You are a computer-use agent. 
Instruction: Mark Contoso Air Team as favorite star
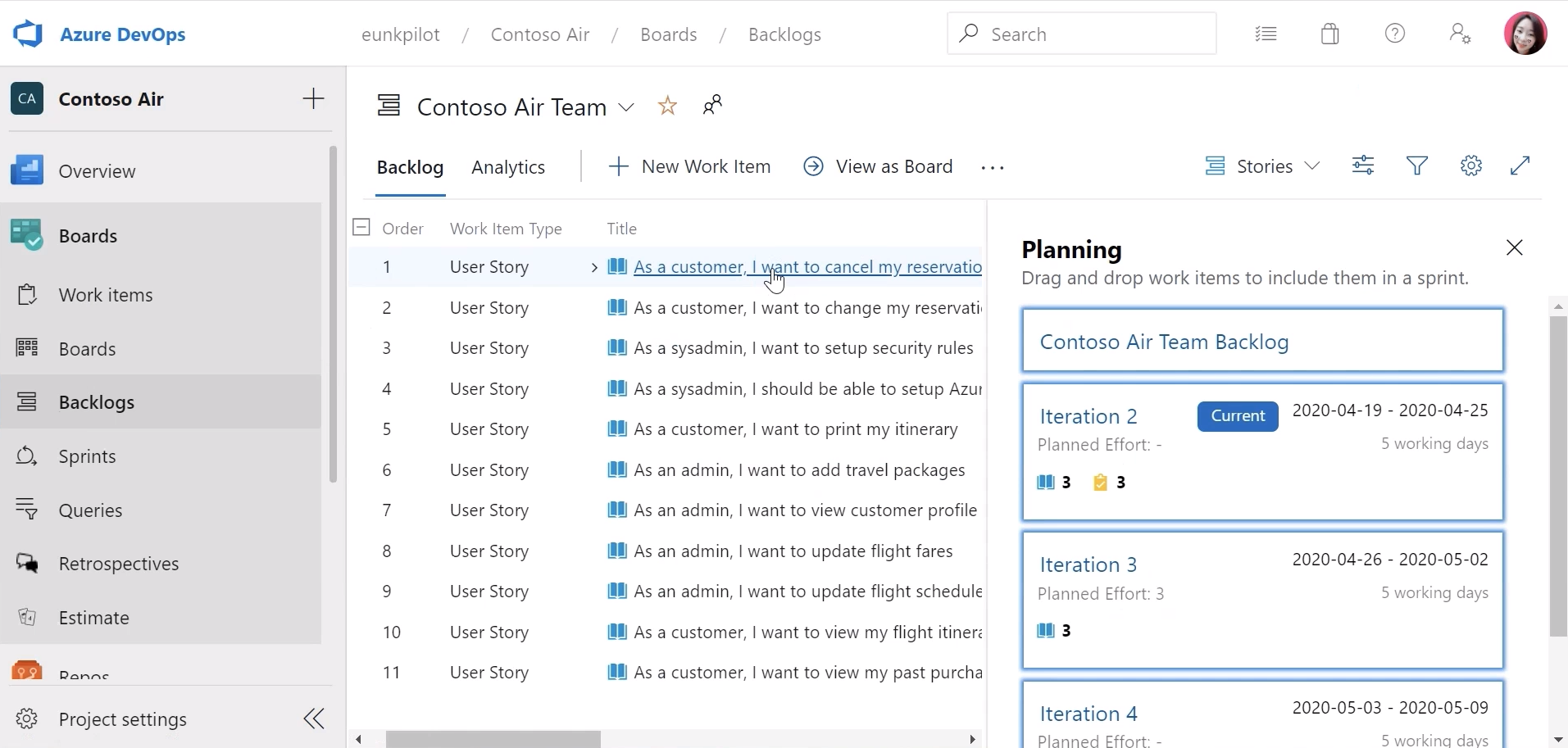point(668,106)
